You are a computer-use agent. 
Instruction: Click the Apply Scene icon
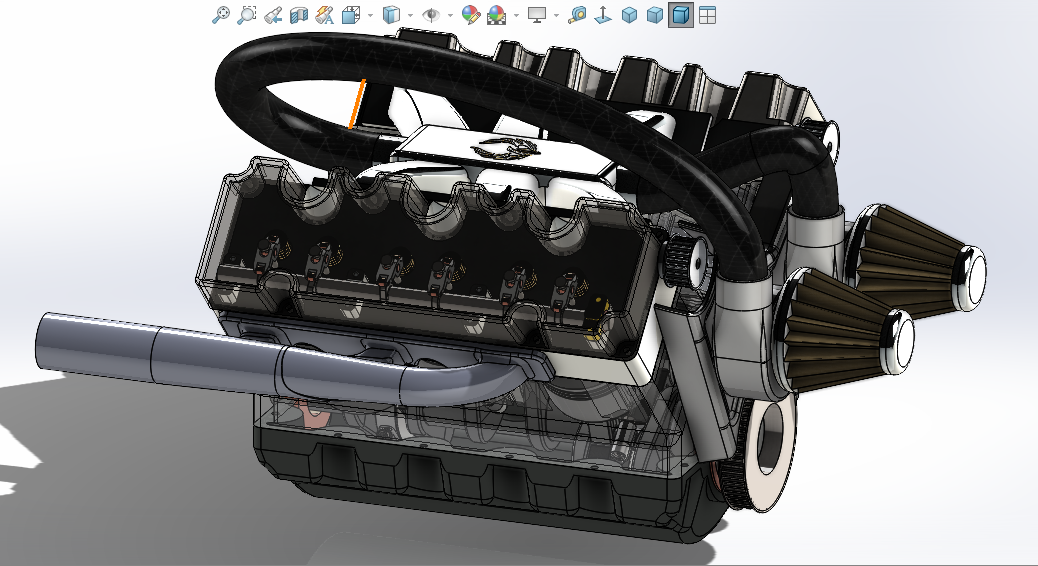pos(496,15)
